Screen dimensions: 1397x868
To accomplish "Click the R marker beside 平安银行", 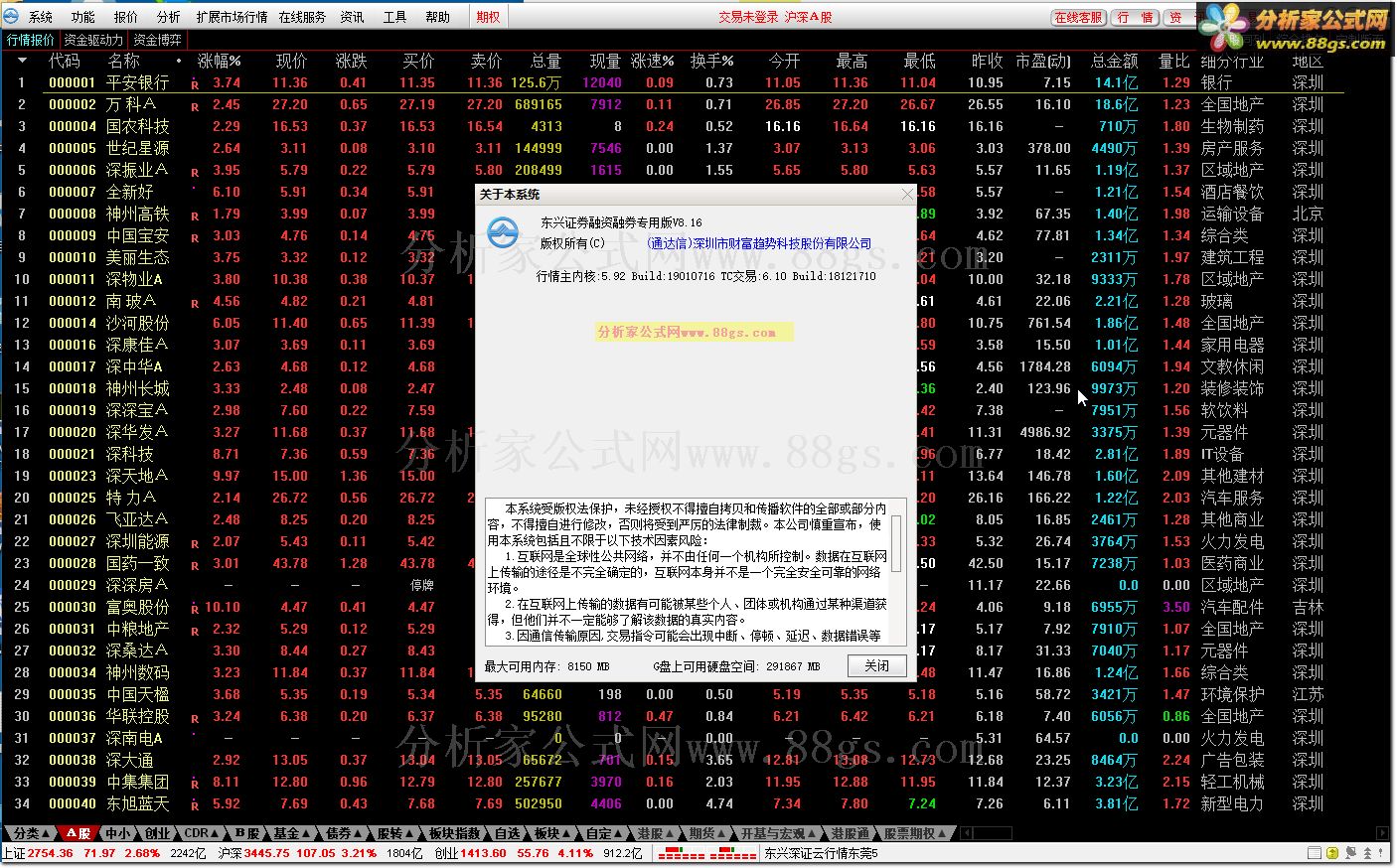I will point(195,85).
